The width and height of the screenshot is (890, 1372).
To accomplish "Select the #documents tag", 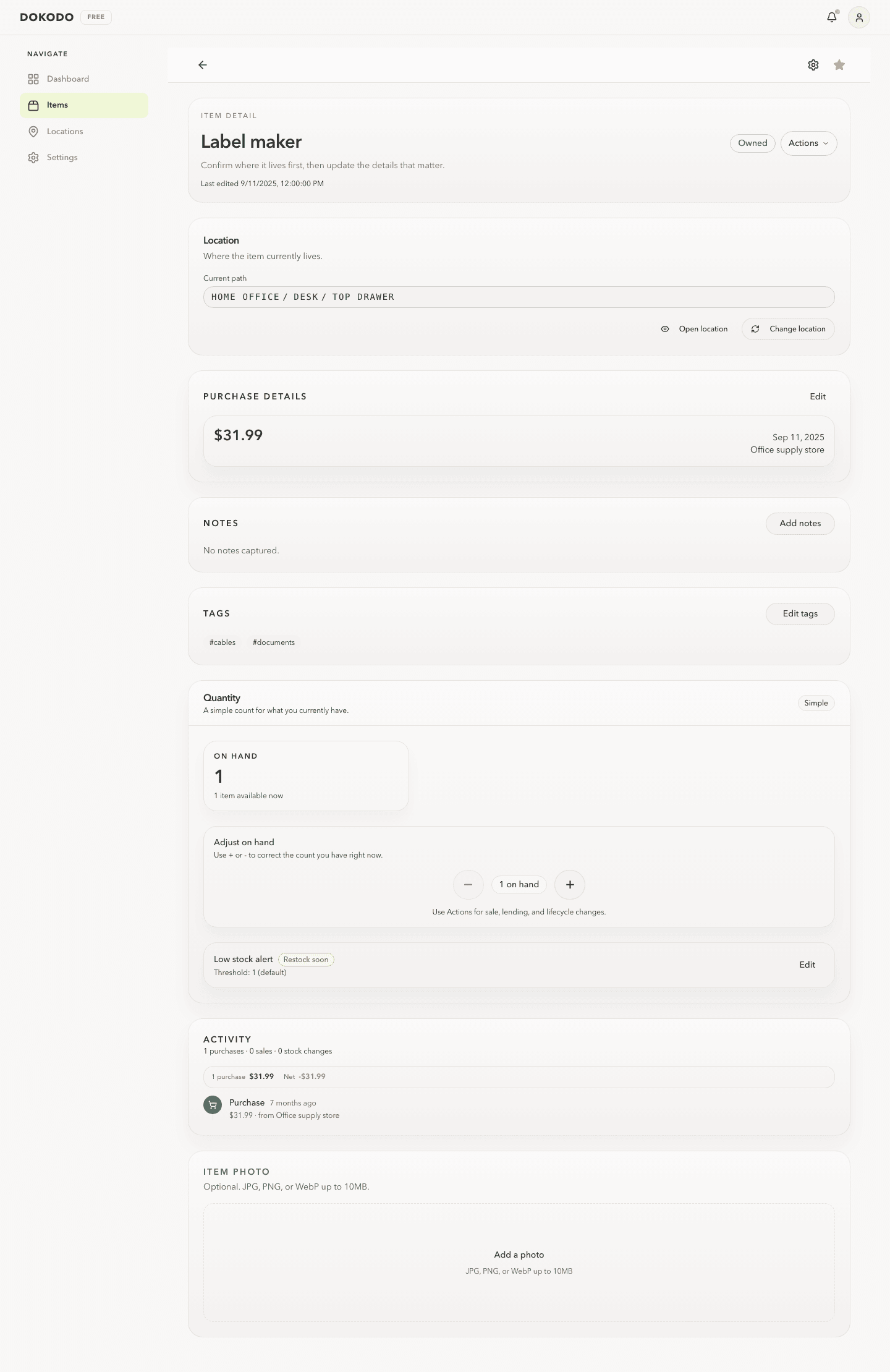I will coord(274,642).
